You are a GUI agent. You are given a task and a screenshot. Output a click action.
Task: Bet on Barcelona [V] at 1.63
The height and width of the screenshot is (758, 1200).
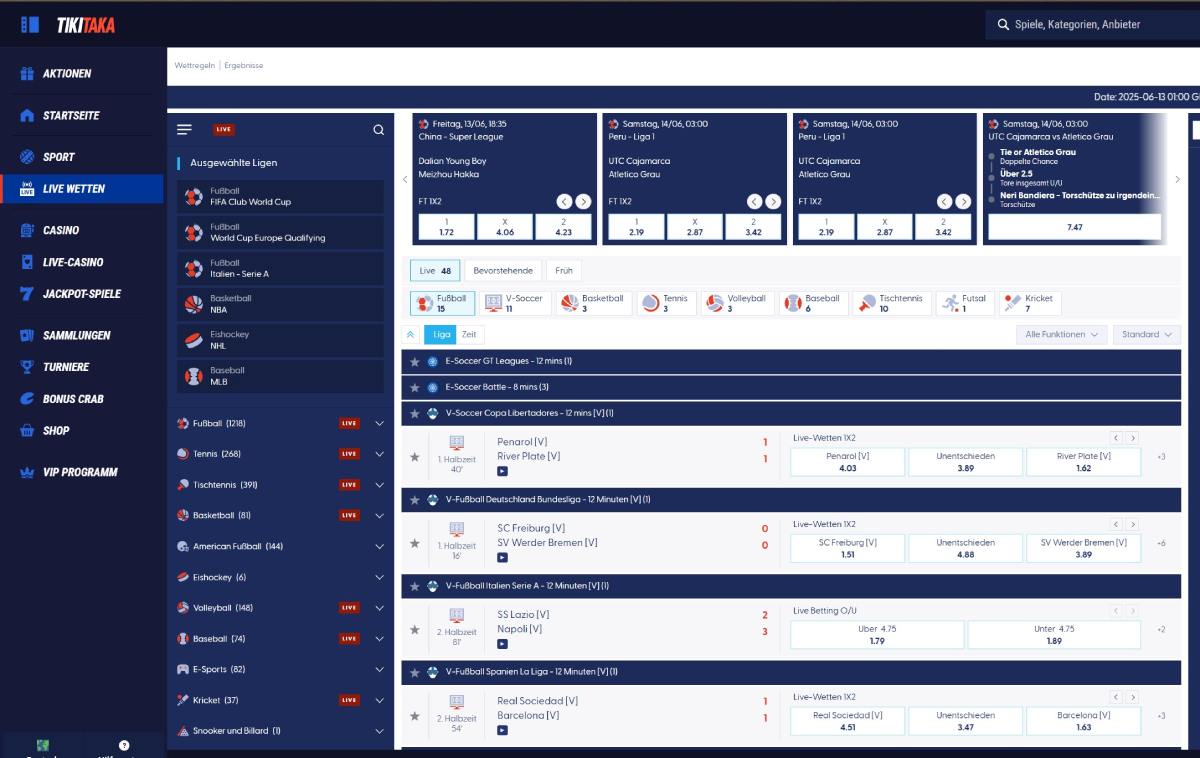click(1083, 721)
